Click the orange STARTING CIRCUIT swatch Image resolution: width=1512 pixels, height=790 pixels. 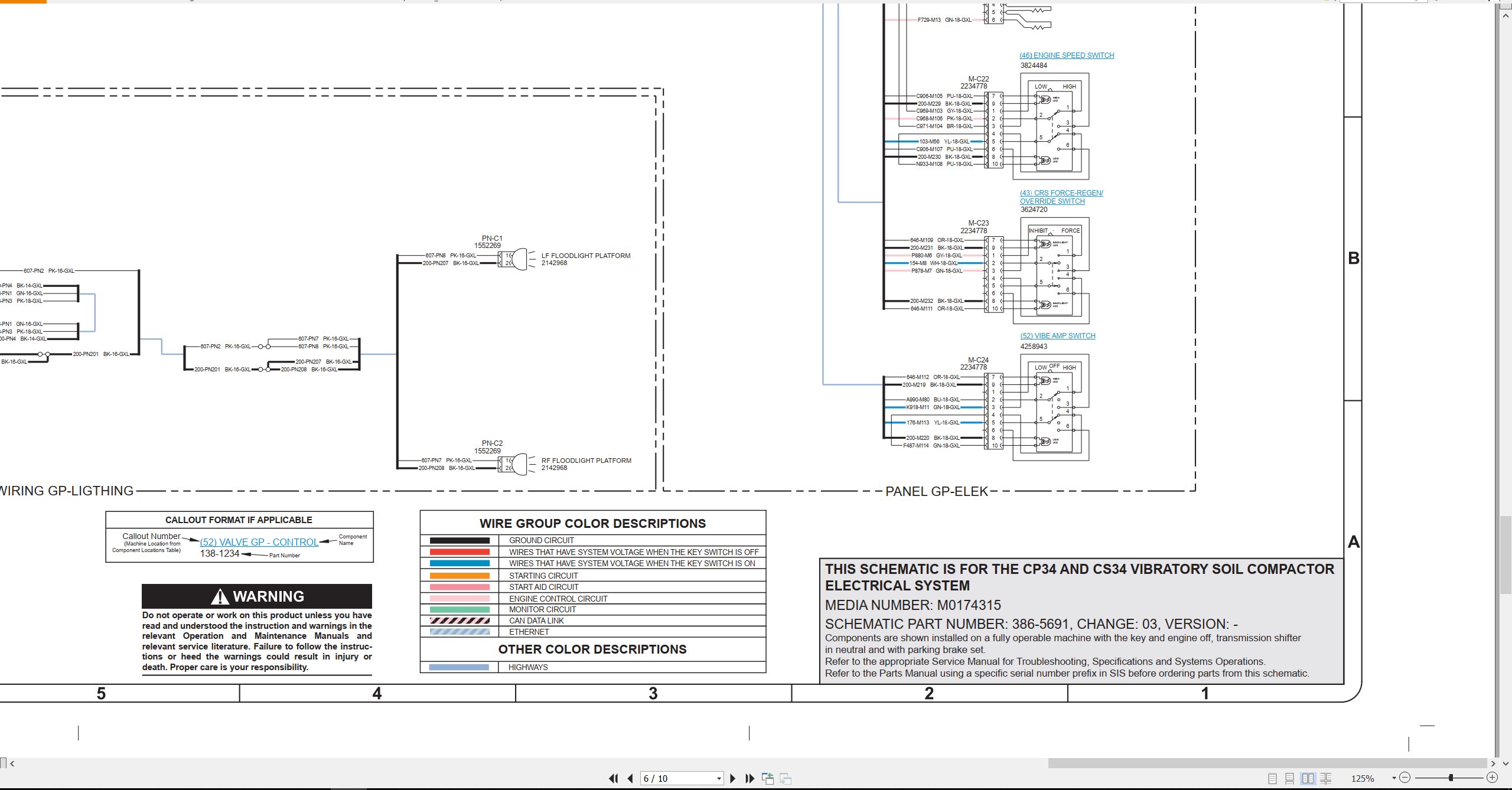click(460, 576)
